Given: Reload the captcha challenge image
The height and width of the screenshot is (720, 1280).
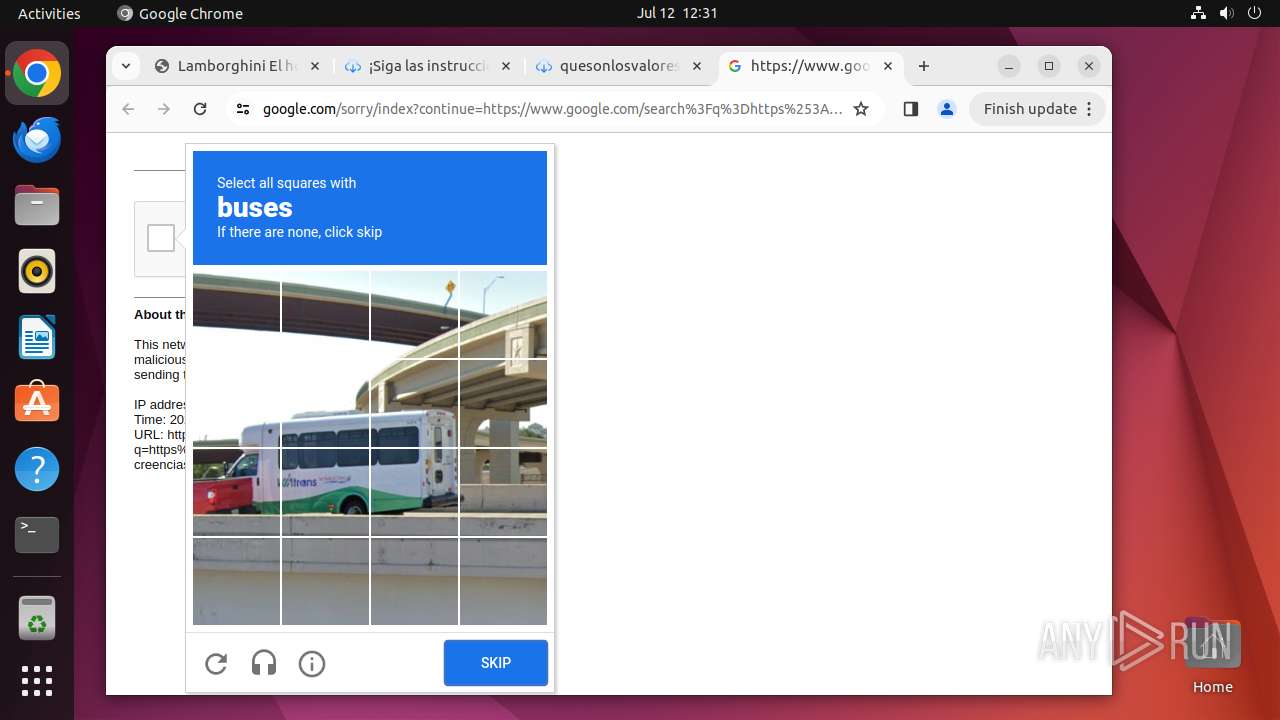Looking at the screenshot, I should coord(216,663).
